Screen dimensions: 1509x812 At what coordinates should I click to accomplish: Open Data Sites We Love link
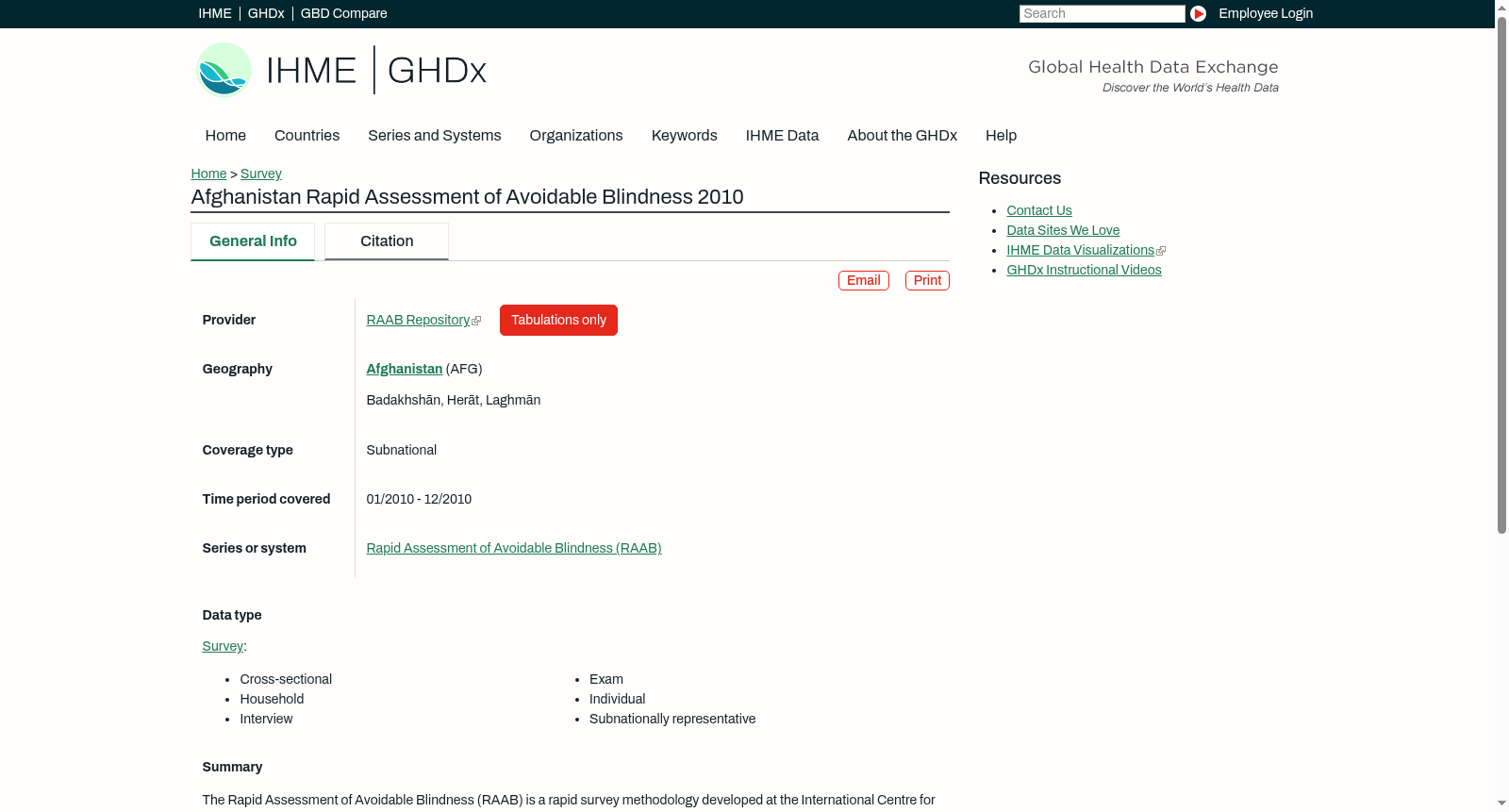1063,231
